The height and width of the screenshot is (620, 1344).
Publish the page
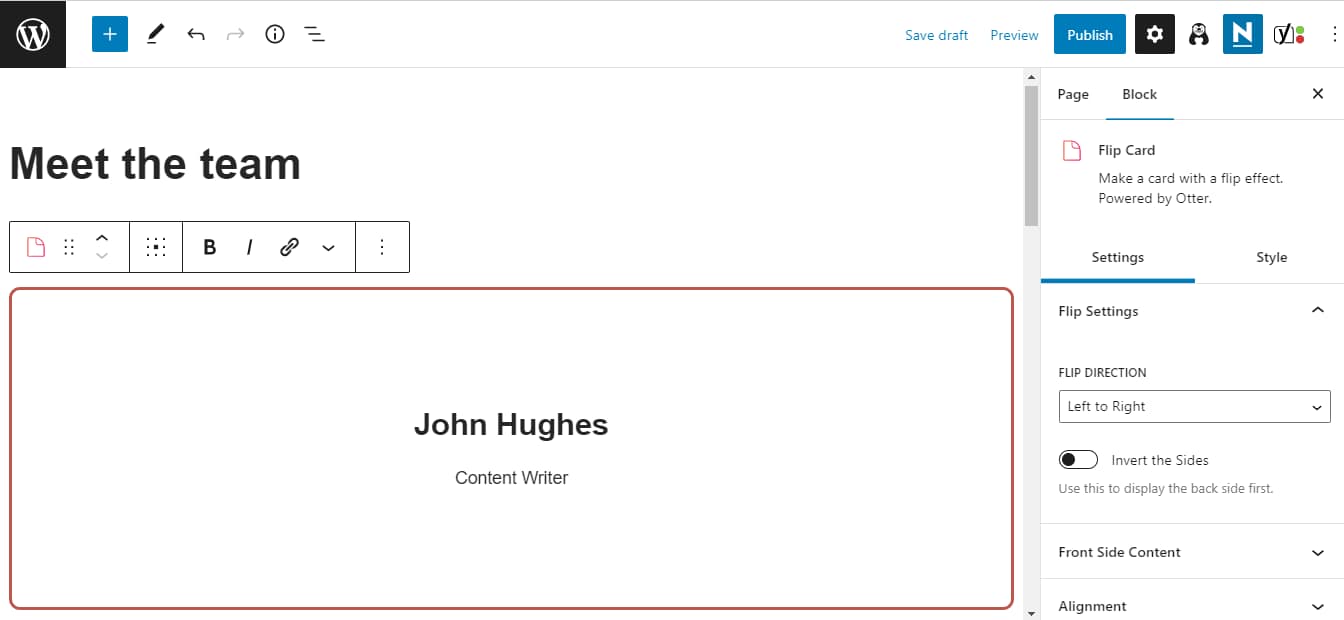pos(1089,34)
